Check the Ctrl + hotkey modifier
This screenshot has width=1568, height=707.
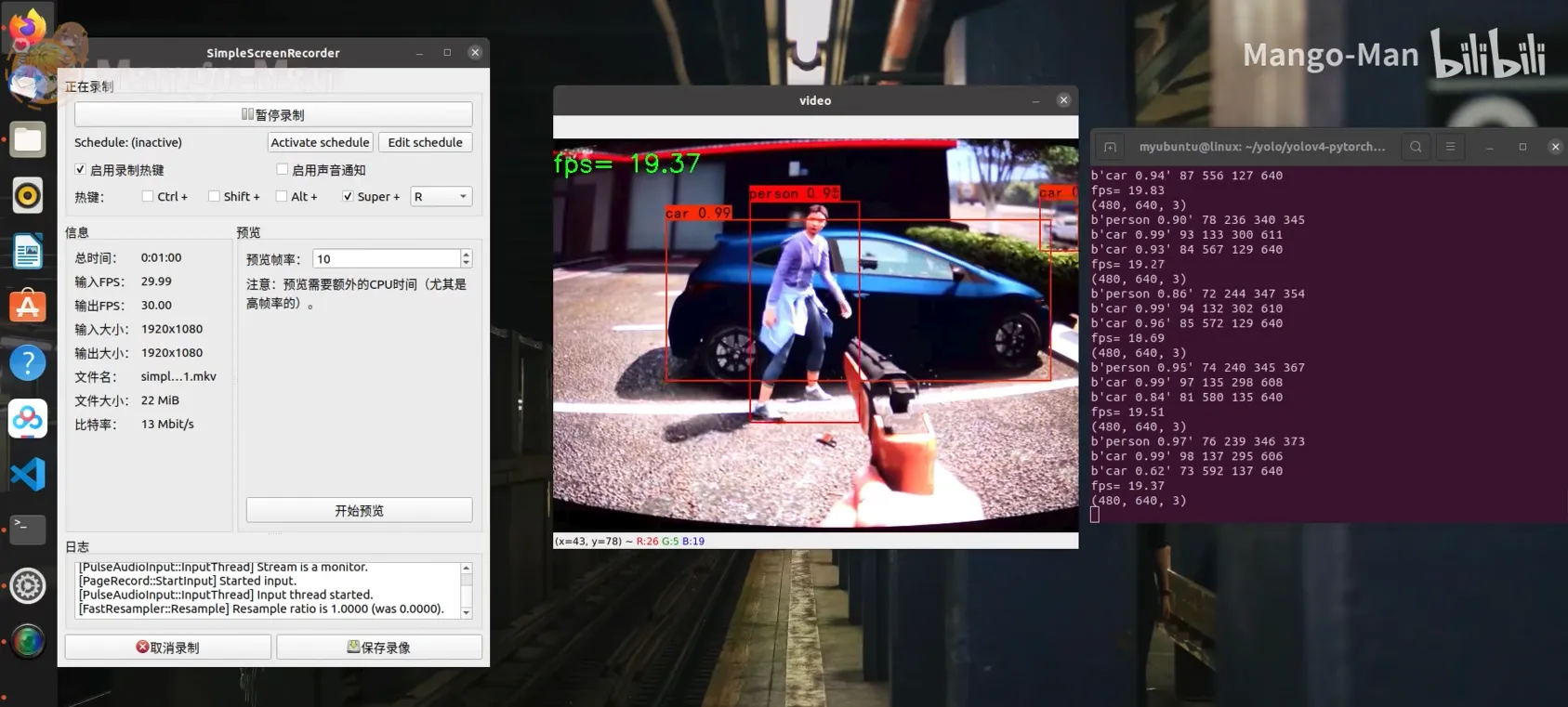[148, 196]
